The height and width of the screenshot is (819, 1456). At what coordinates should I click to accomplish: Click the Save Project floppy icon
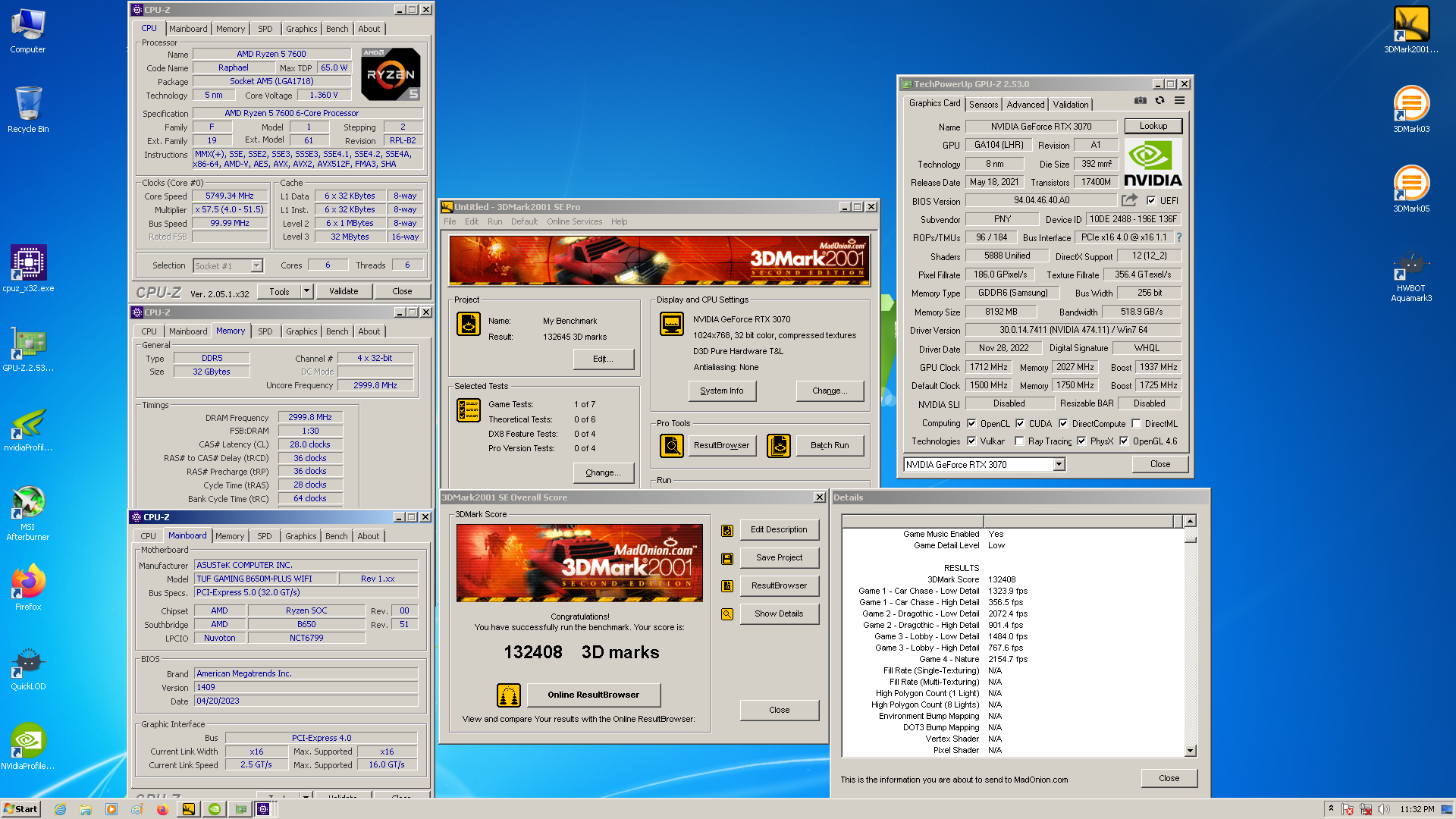726,558
